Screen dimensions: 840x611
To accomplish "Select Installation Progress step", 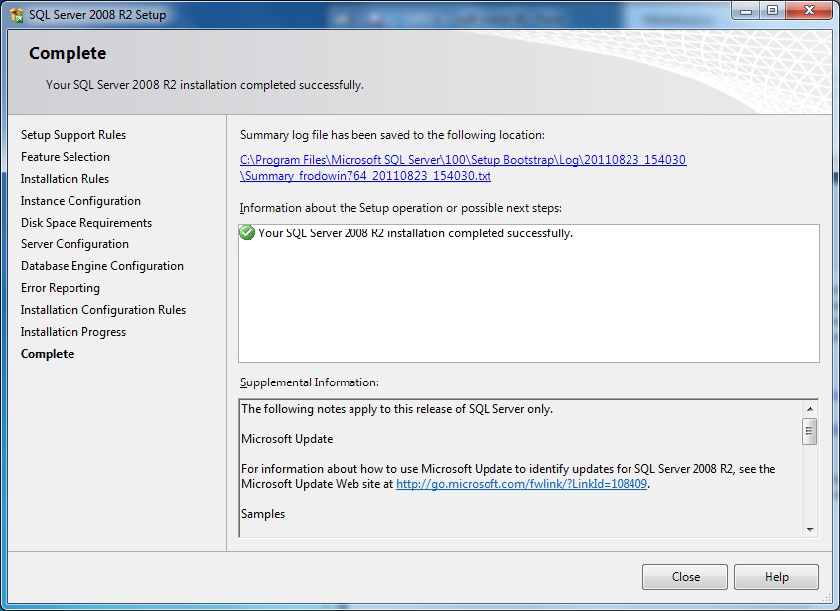I will (73, 332).
